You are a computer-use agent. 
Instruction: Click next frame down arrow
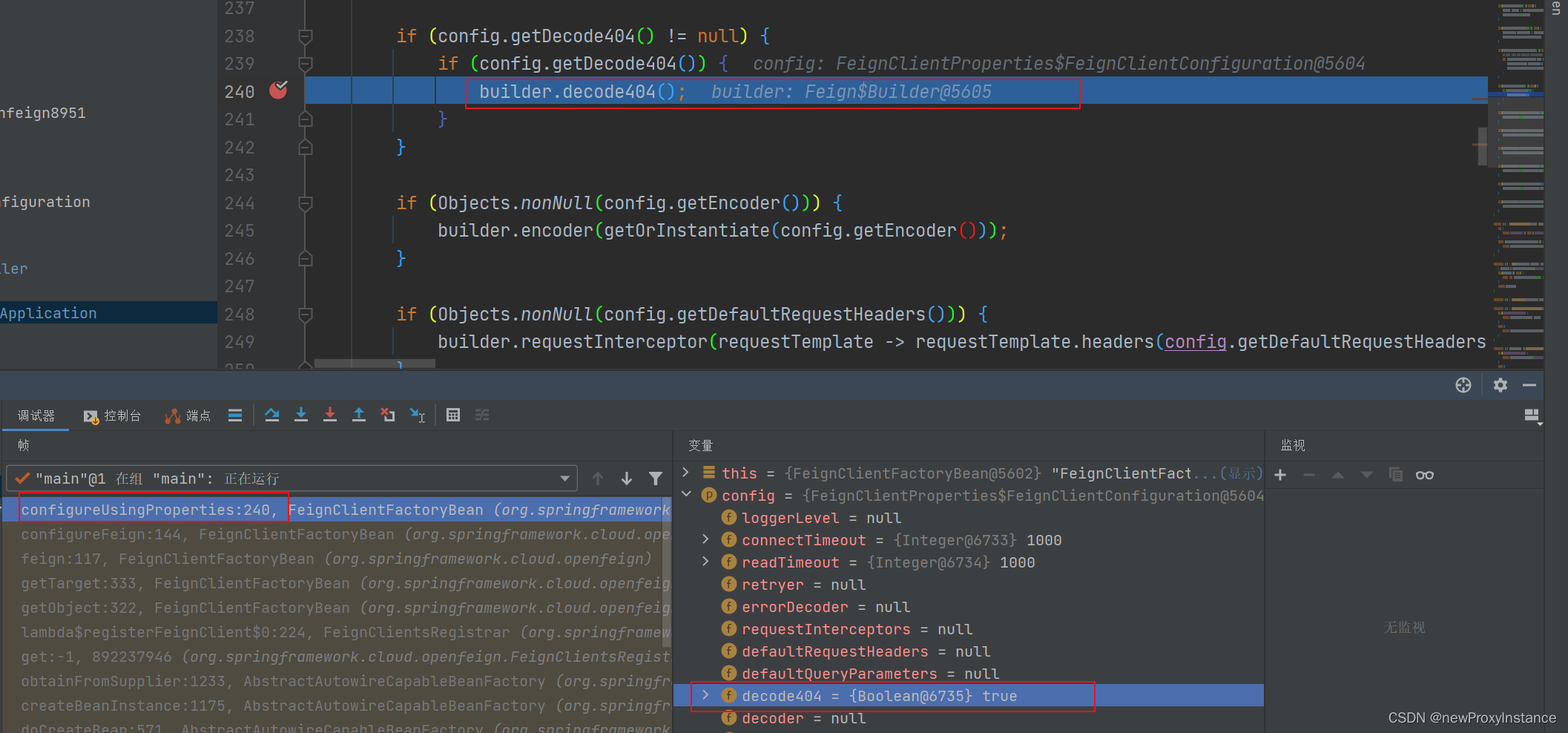pyautogui.click(x=627, y=479)
